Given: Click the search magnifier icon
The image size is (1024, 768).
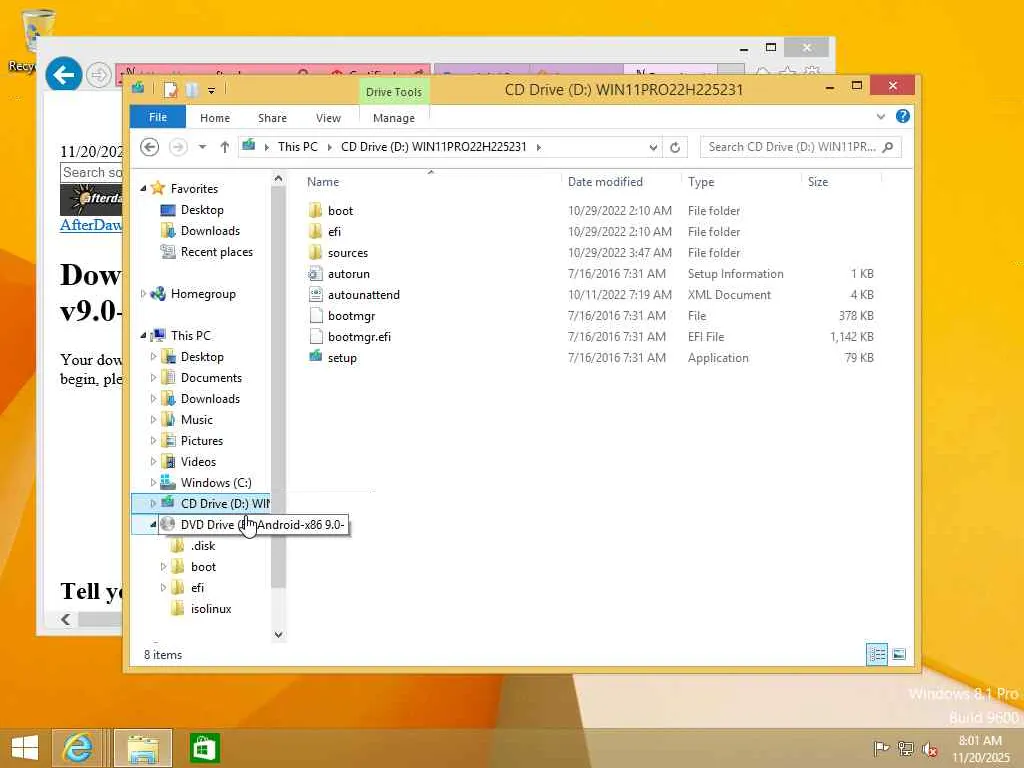Looking at the screenshot, I should coord(888,147).
